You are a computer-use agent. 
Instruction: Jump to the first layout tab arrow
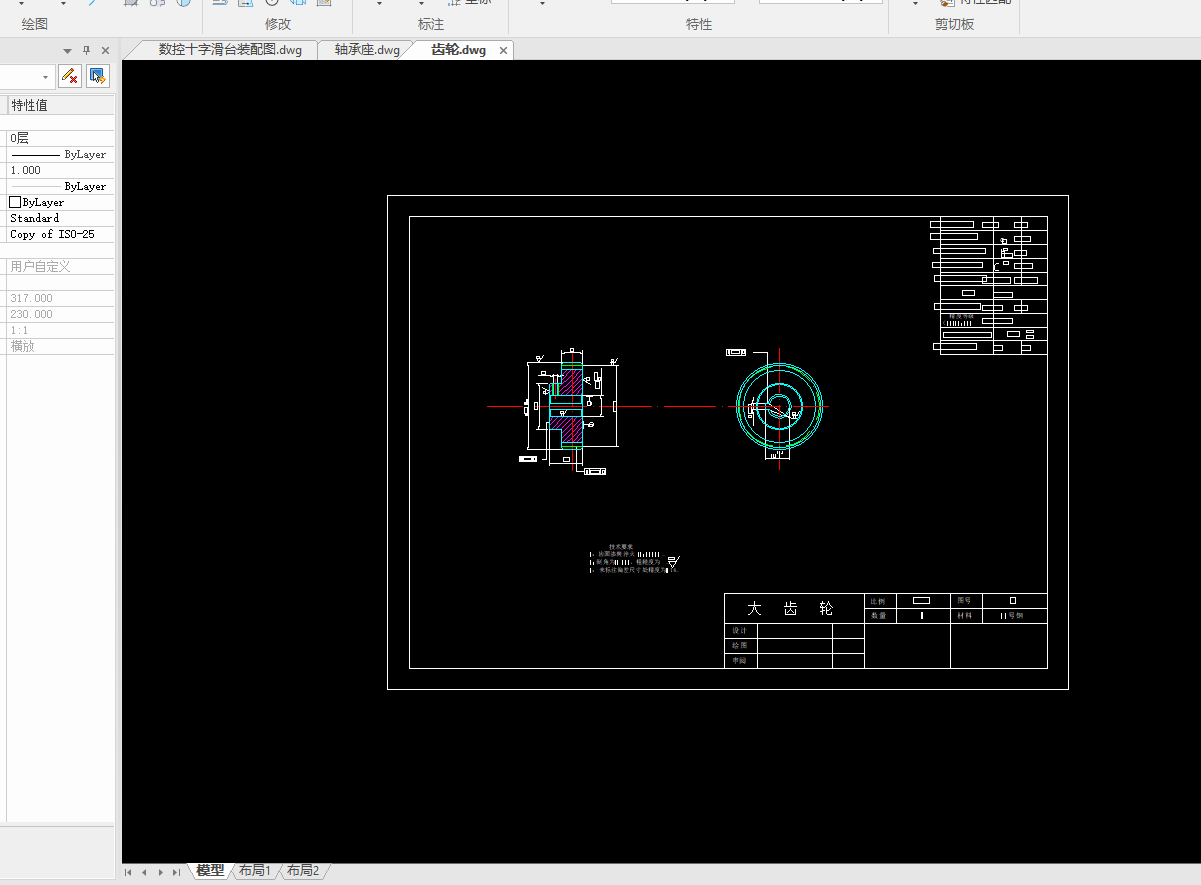click(129, 872)
